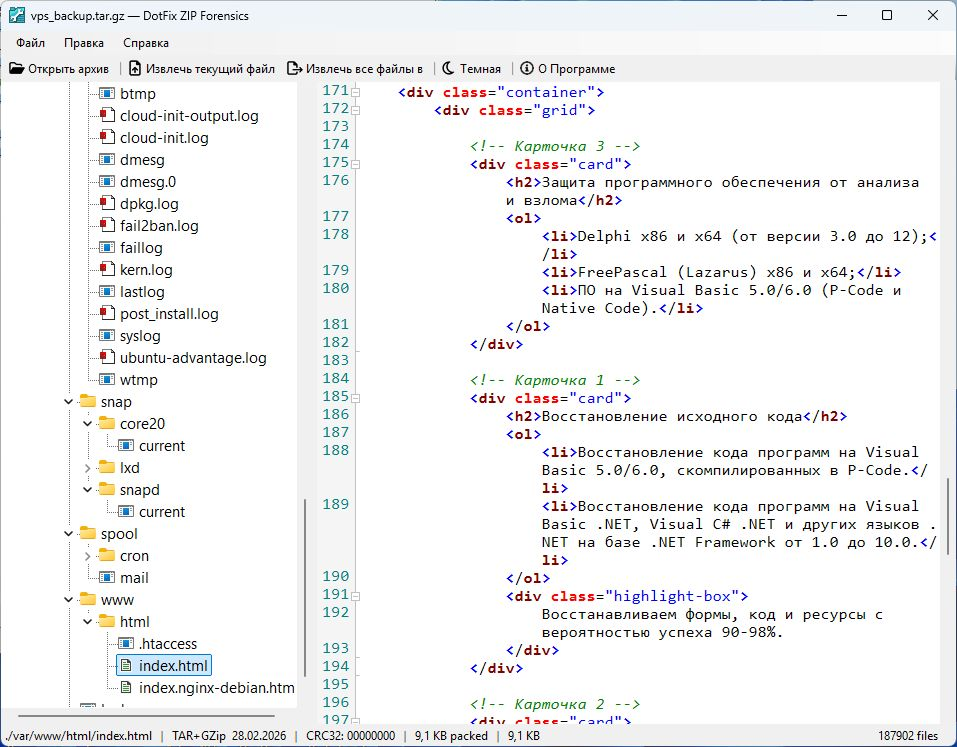Viewport: 957px width, 747px height.
Task: Click the dmesg file icon
Action: 107,159
